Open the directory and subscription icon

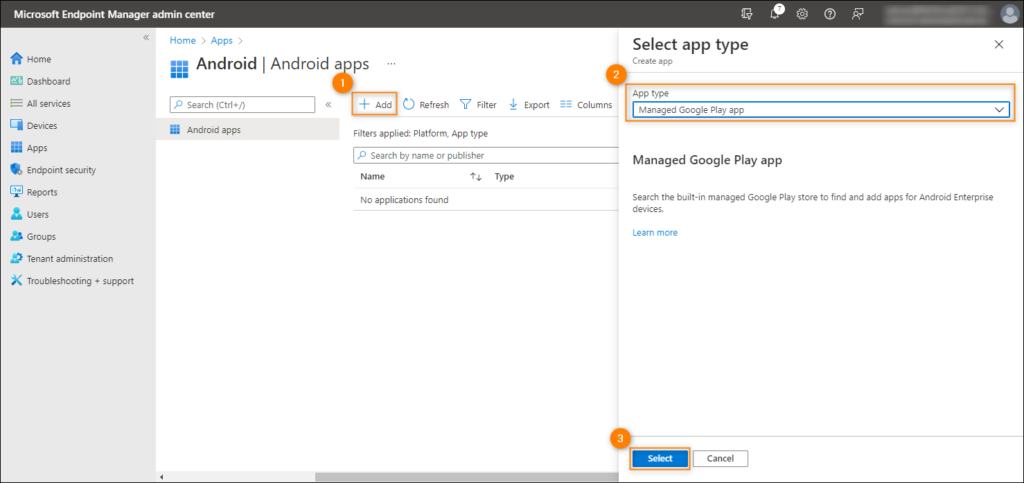click(747, 14)
